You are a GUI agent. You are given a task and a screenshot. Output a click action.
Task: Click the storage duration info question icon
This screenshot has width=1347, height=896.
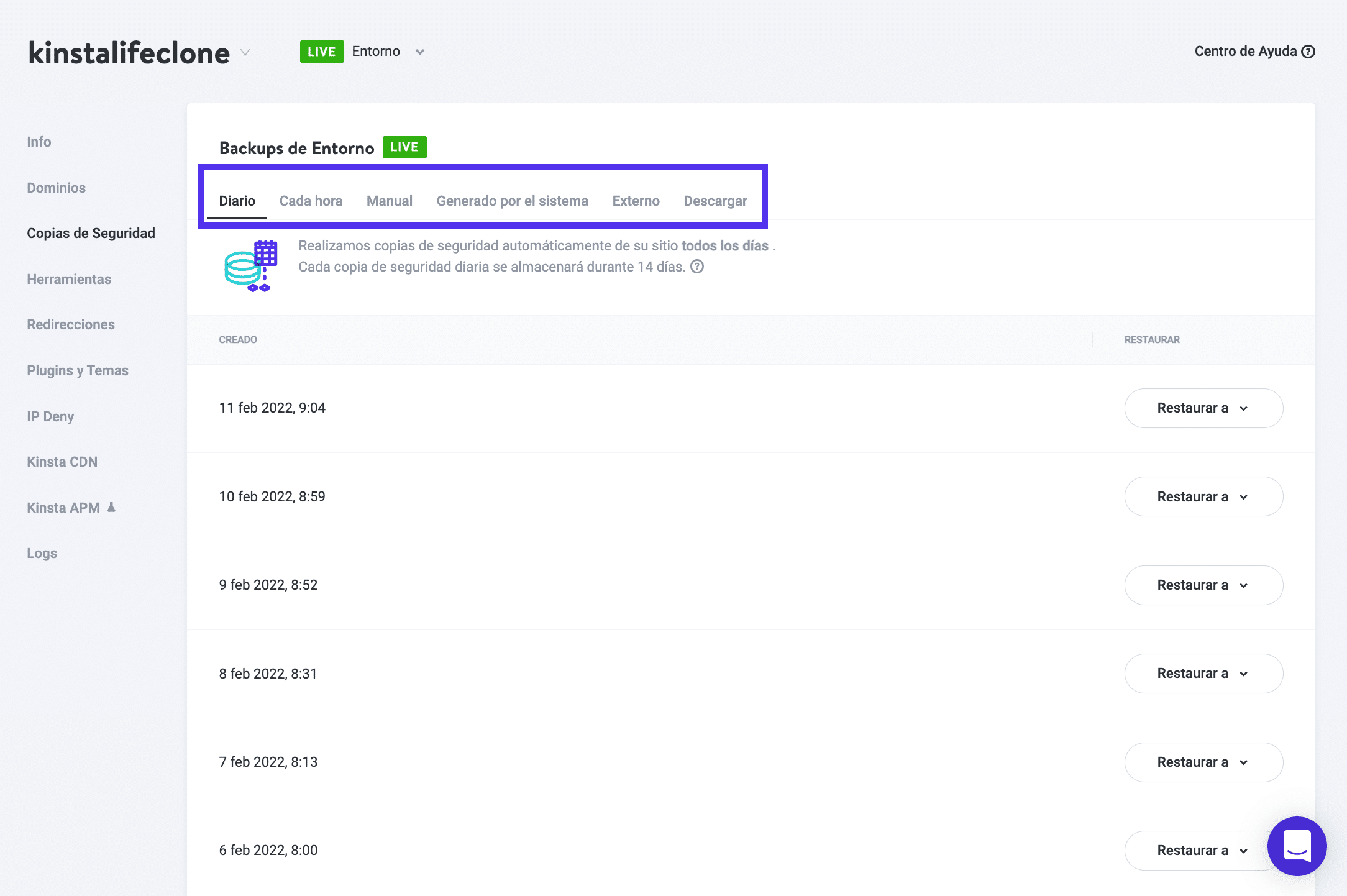tap(697, 267)
